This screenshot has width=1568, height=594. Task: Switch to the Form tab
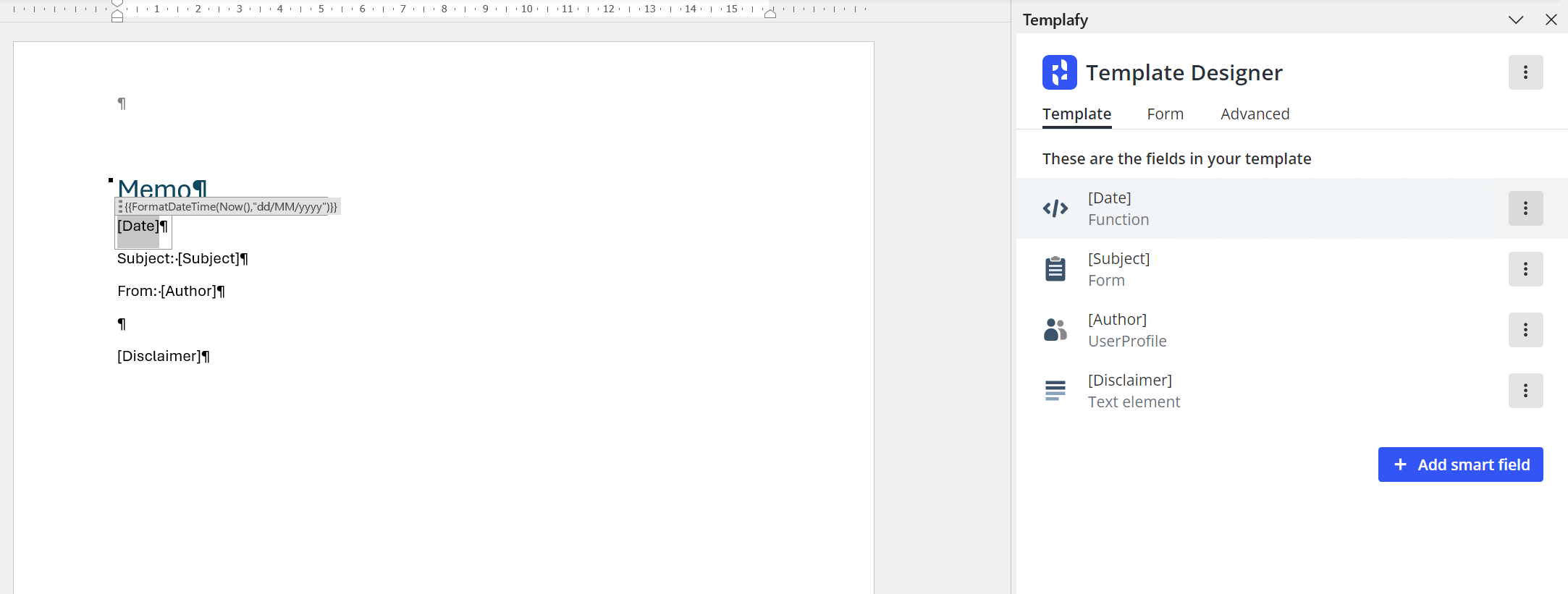point(1165,114)
